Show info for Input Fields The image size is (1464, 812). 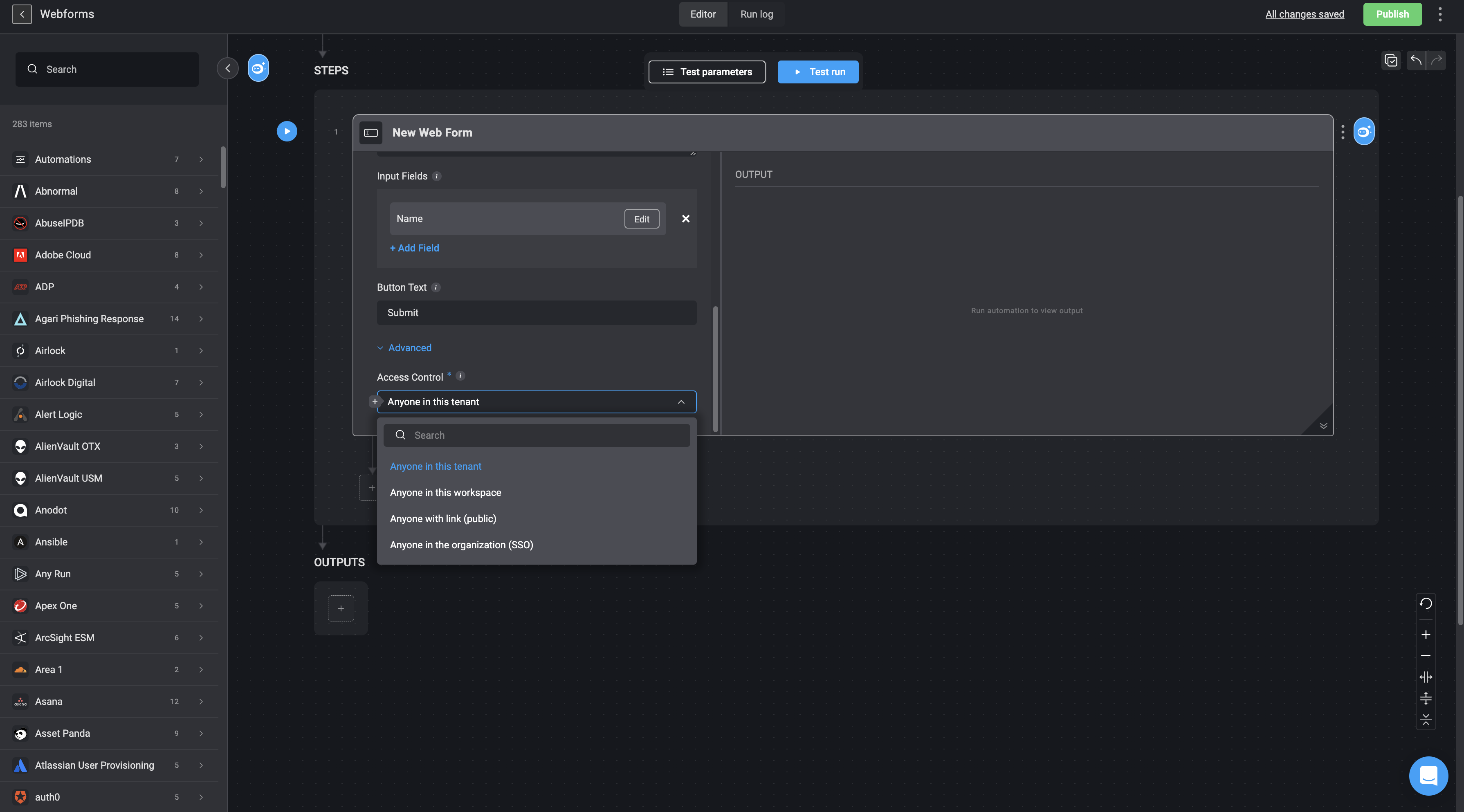436,176
